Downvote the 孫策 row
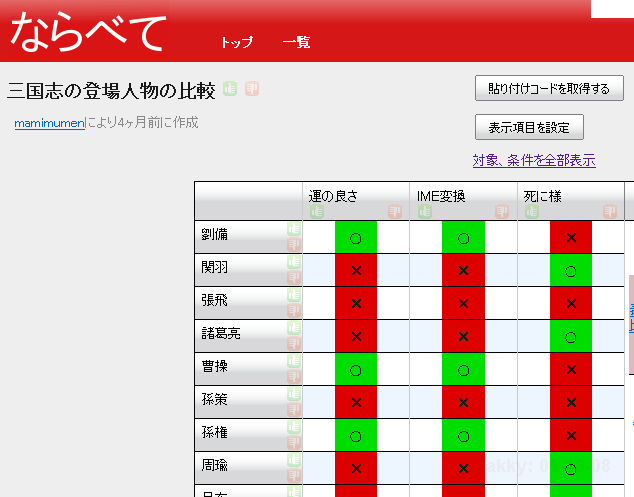634x497 pixels. tap(294, 410)
